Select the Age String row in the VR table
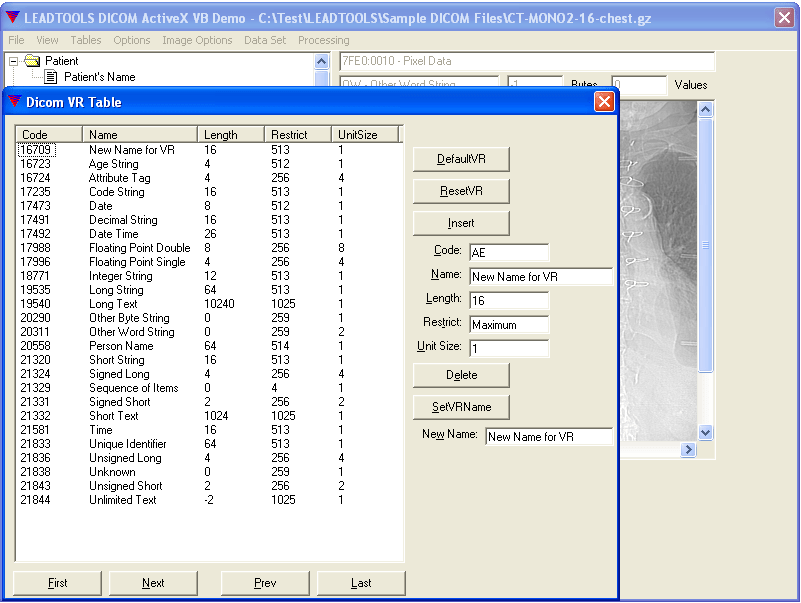This screenshot has width=801, height=603. [150, 163]
